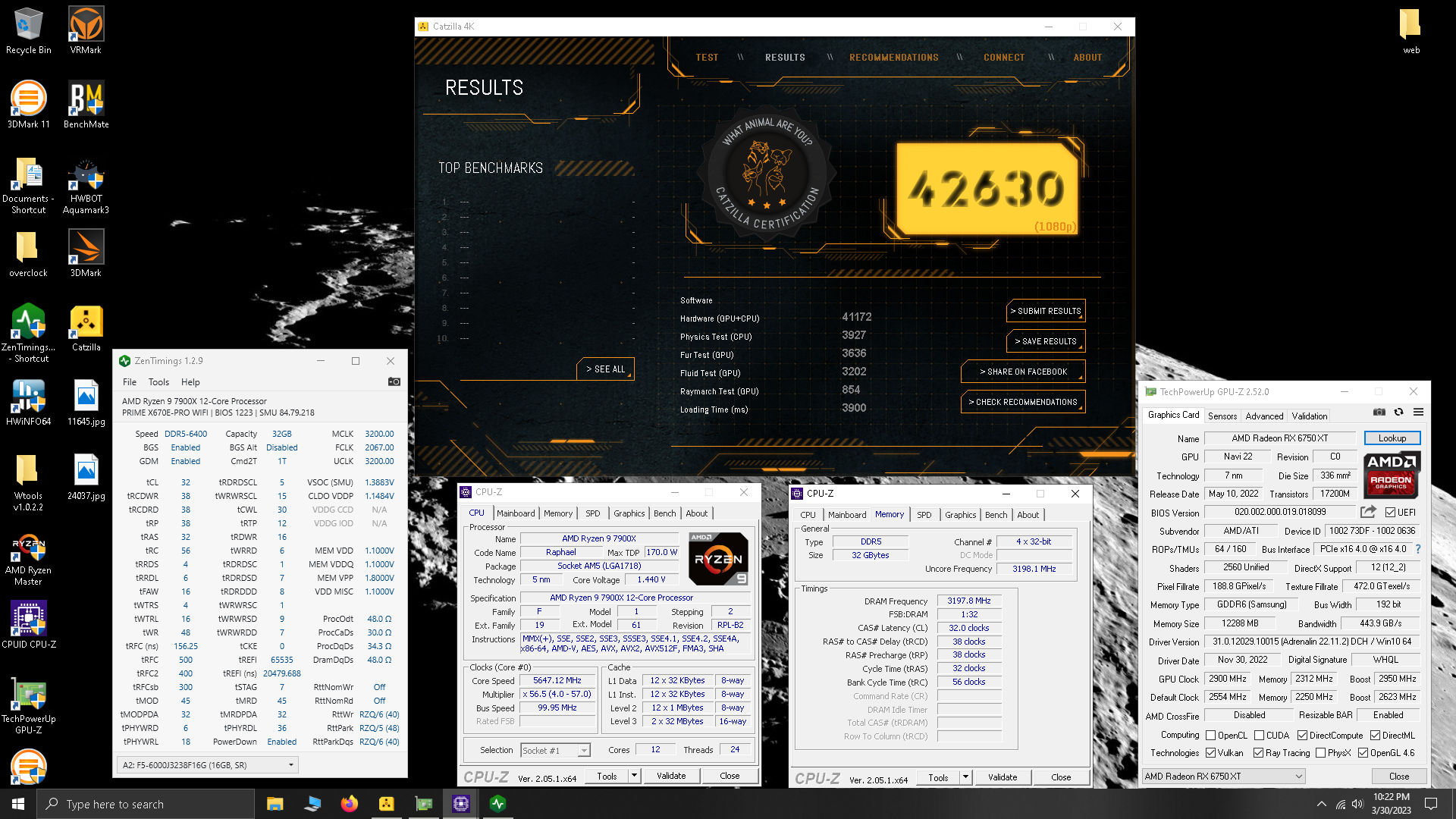Open 11645.jpg image file
The height and width of the screenshot is (819, 1456).
click(x=86, y=402)
